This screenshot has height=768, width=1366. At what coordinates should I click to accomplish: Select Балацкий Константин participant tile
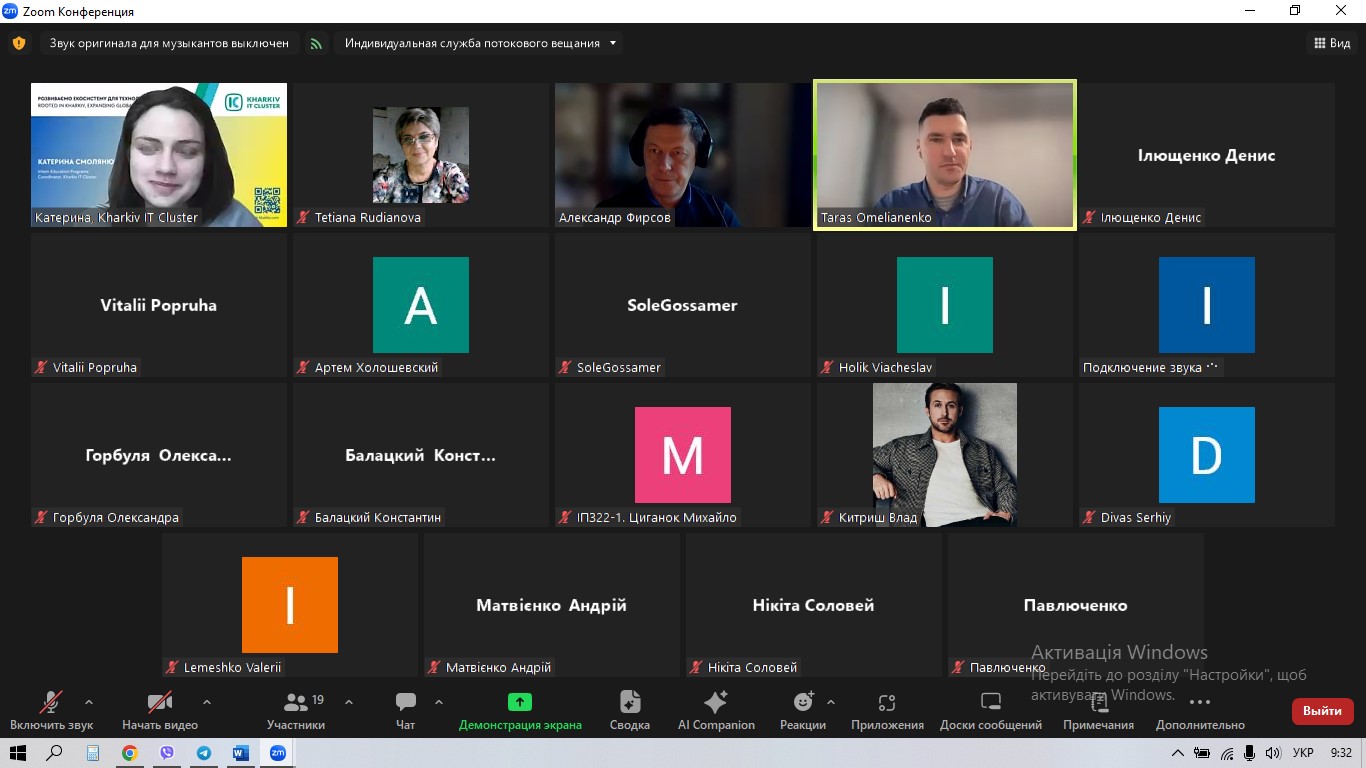point(421,455)
